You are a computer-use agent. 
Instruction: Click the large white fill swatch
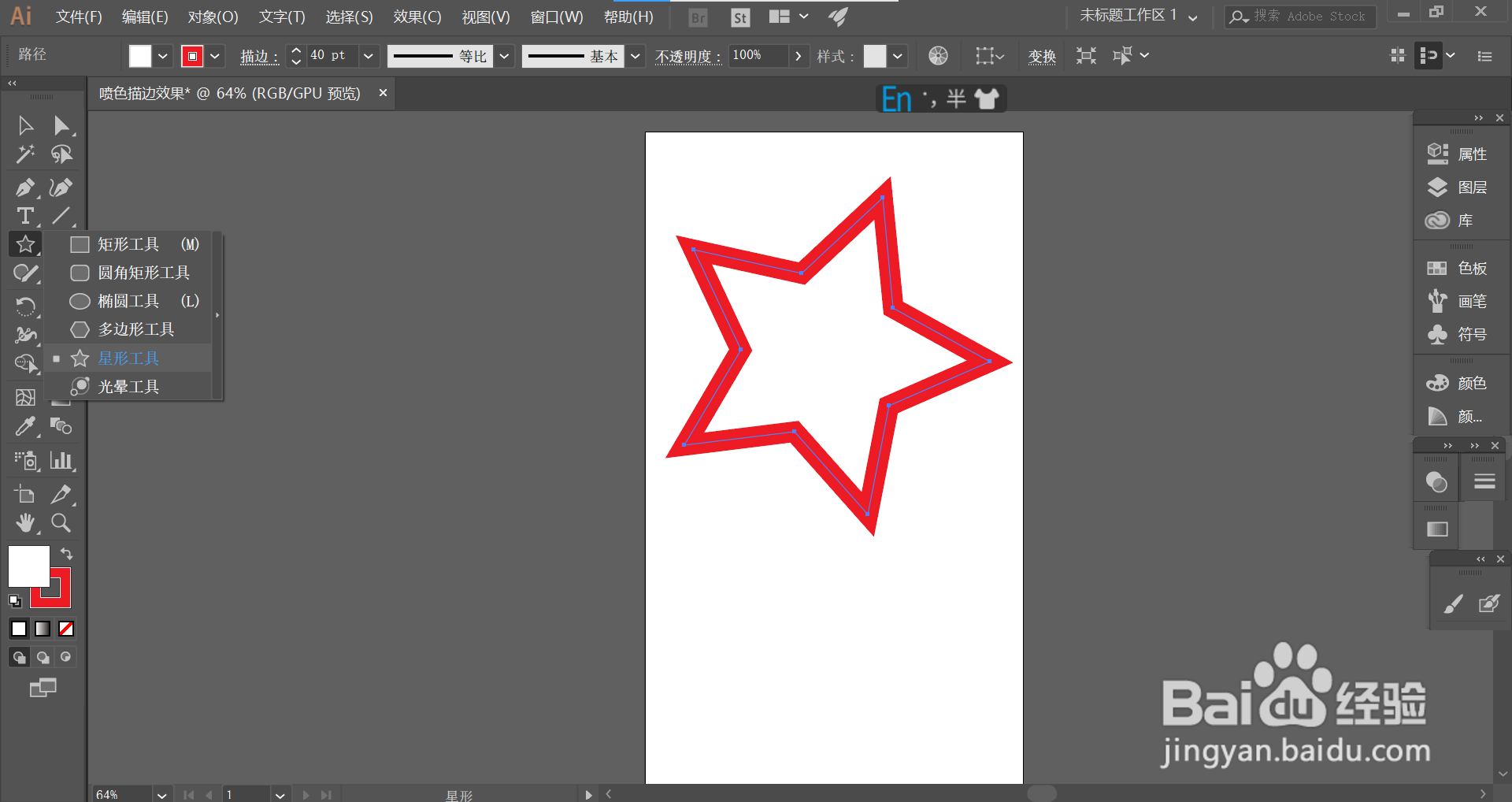point(29,566)
